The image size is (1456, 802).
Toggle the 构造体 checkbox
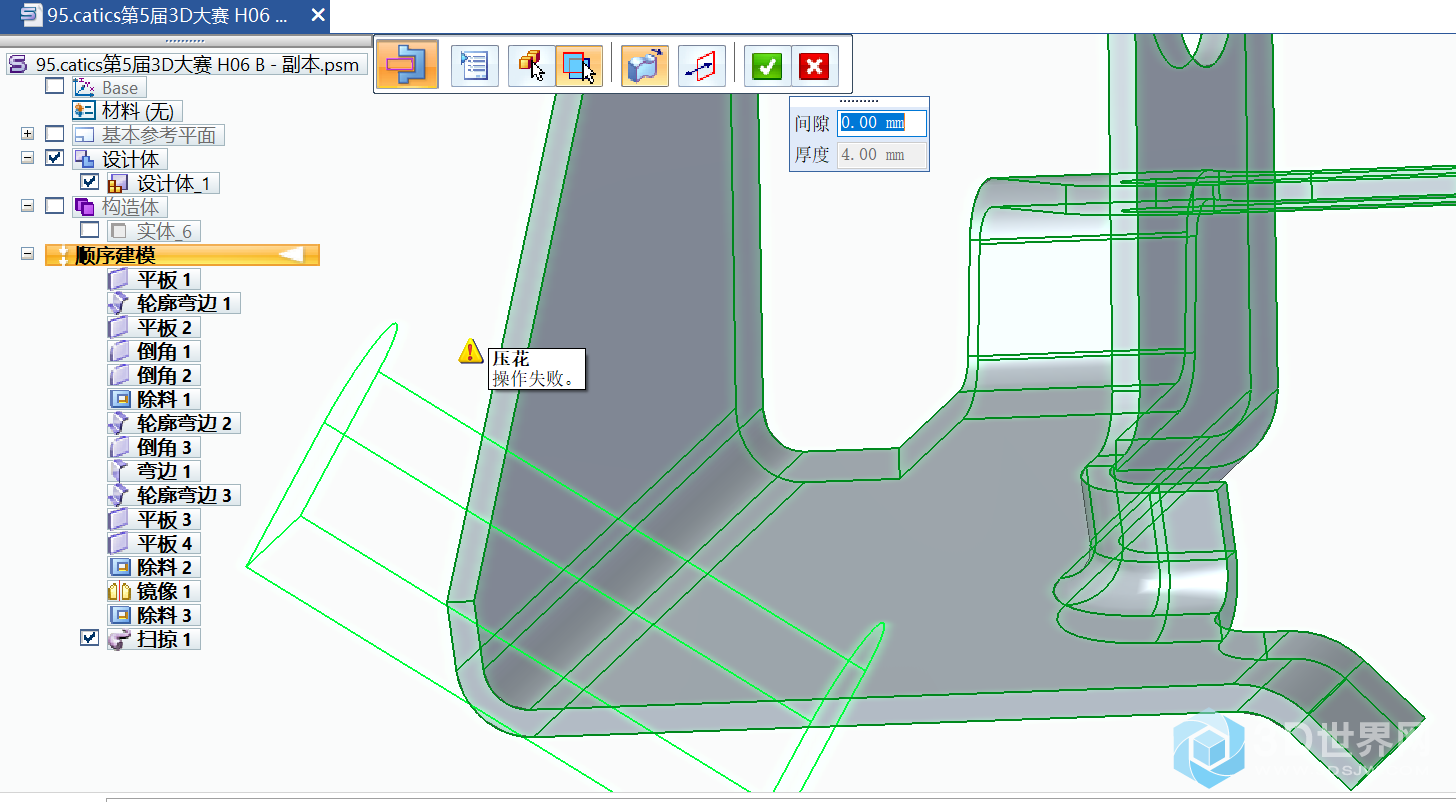pos(54,206)
